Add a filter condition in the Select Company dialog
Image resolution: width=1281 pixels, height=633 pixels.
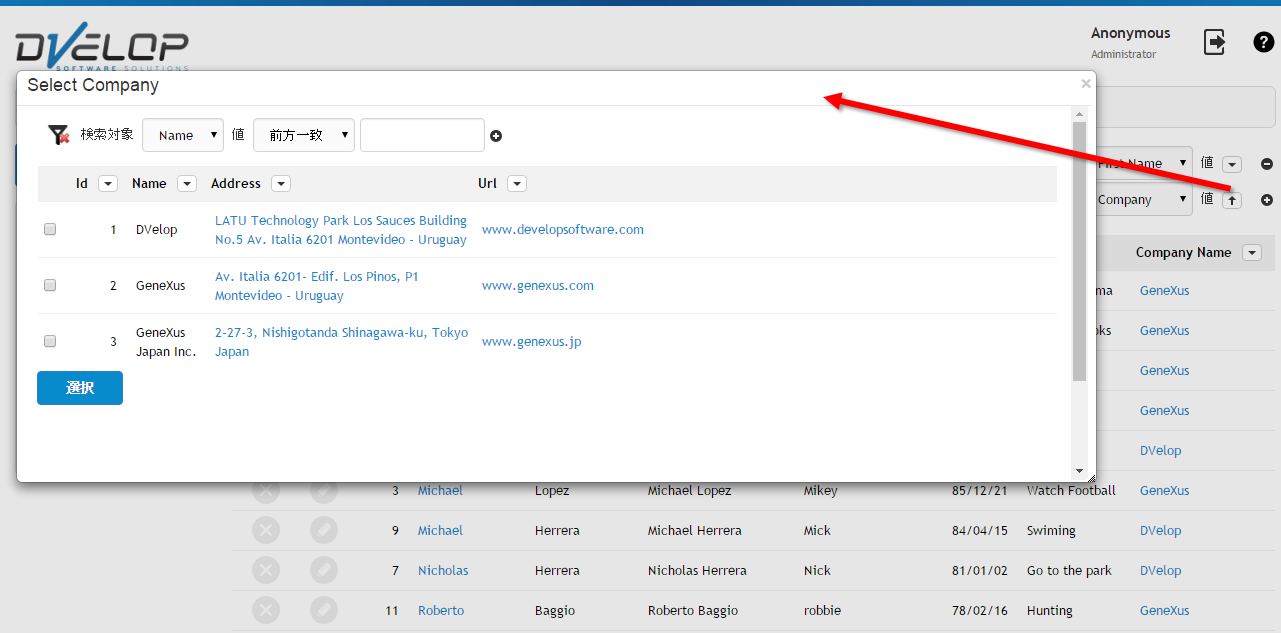(x=496, y=136)
